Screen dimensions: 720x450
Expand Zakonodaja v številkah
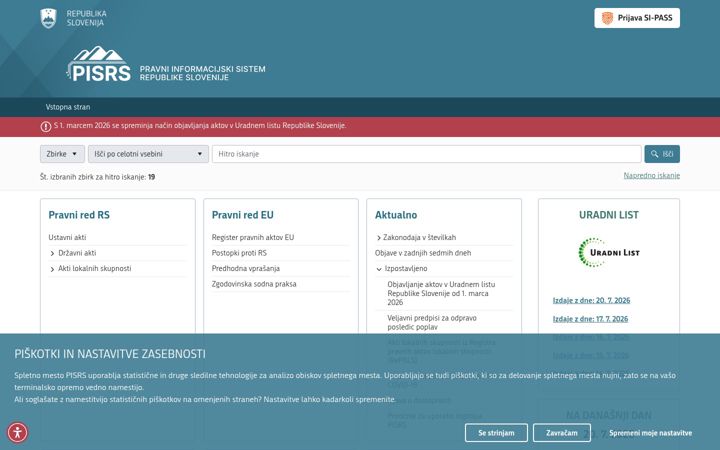point(419,237)
